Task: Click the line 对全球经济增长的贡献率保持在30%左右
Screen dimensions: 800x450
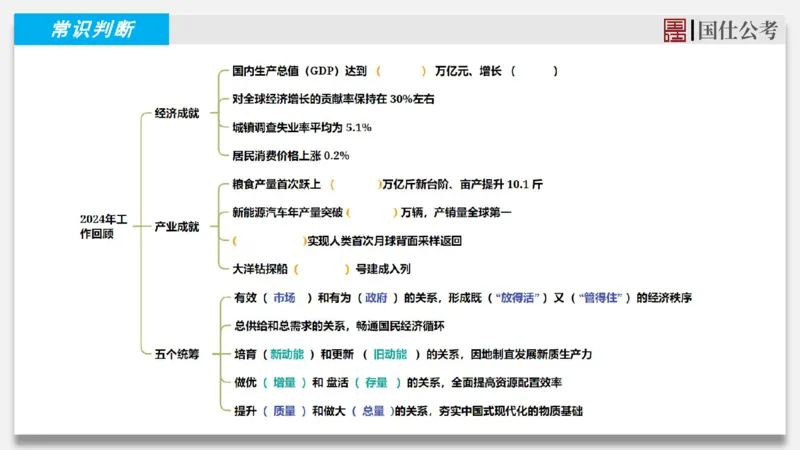Action: tap(333, 99)
